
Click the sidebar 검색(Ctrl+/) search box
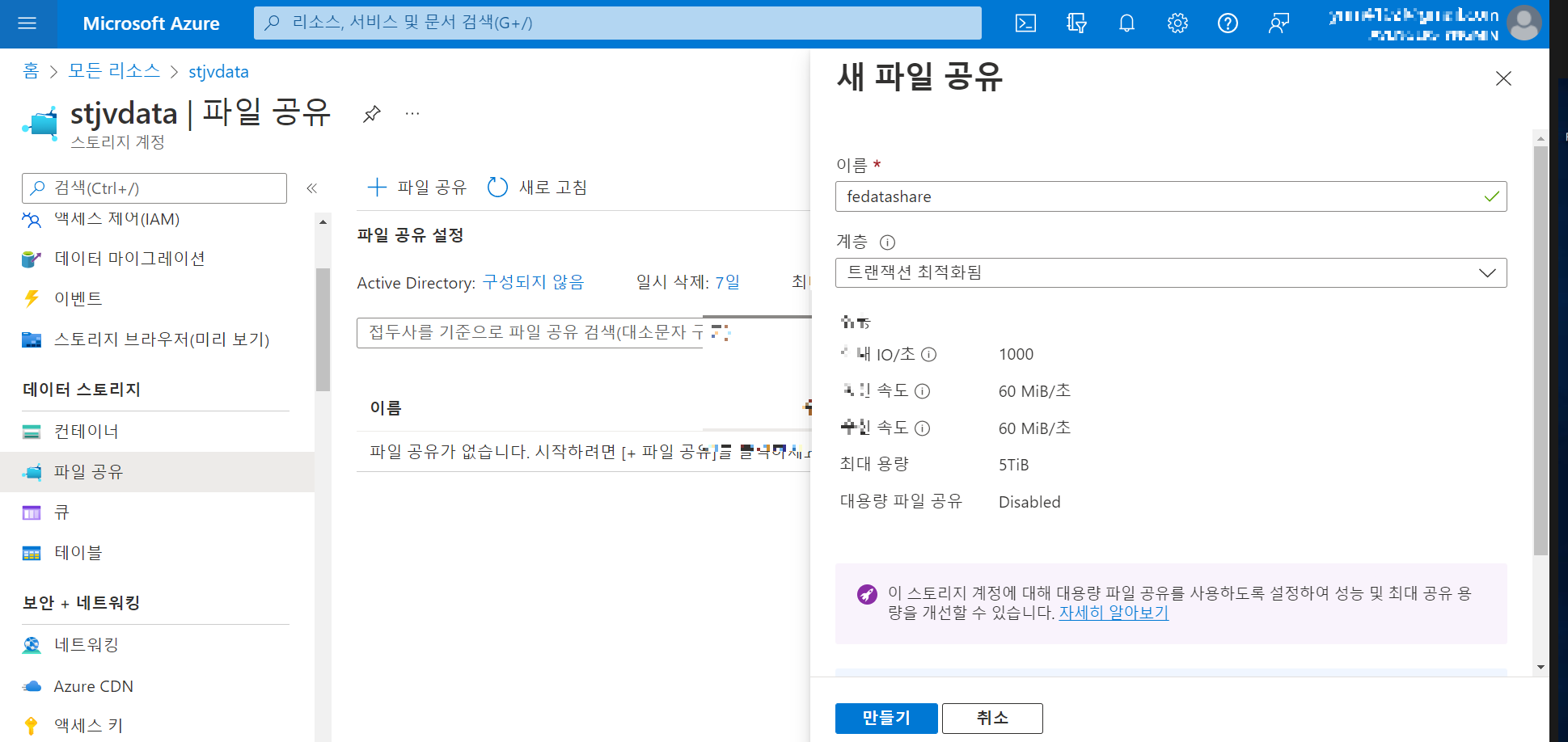click(154, 188)
